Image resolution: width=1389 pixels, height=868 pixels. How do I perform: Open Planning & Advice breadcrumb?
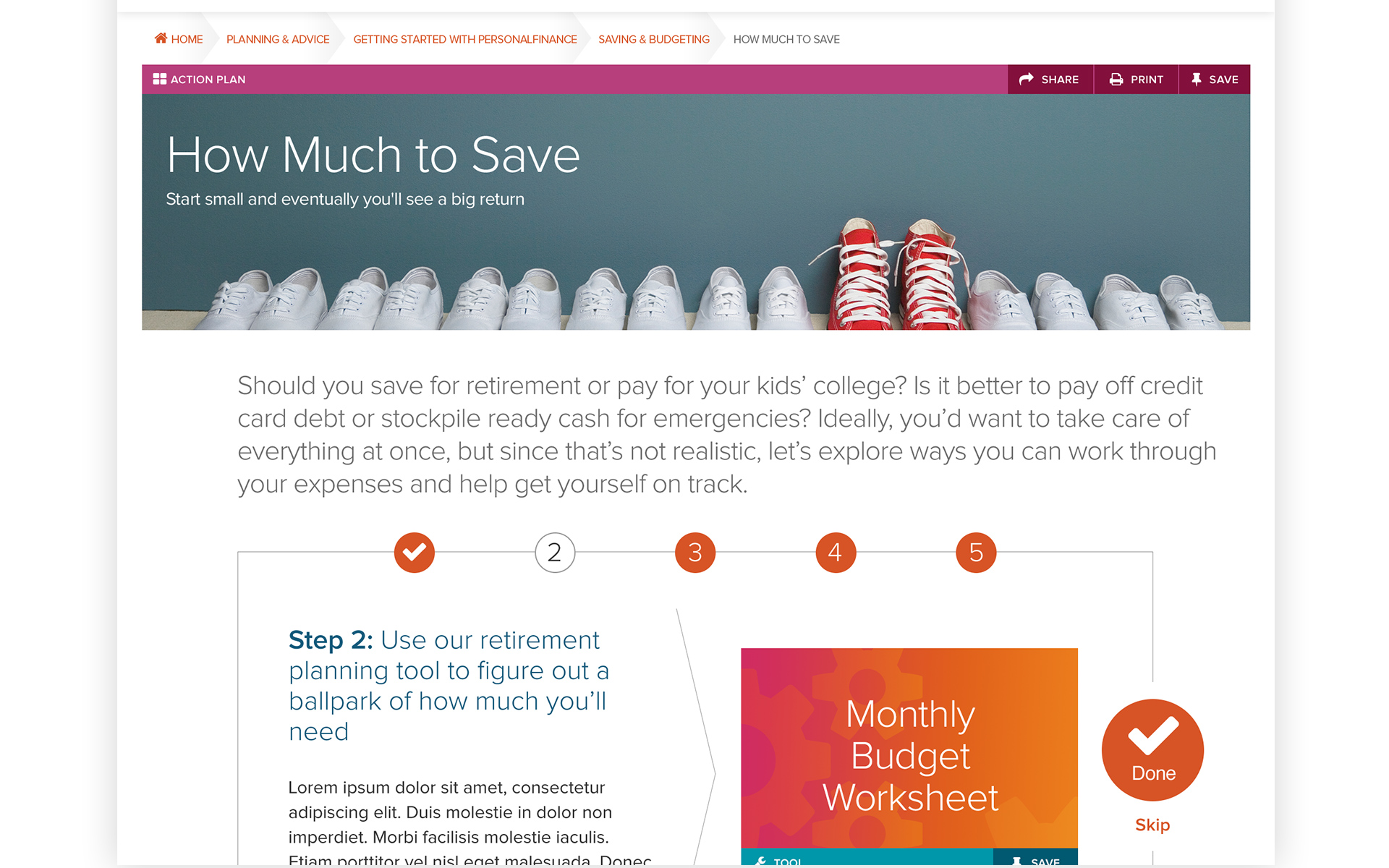tap(278, 39)
